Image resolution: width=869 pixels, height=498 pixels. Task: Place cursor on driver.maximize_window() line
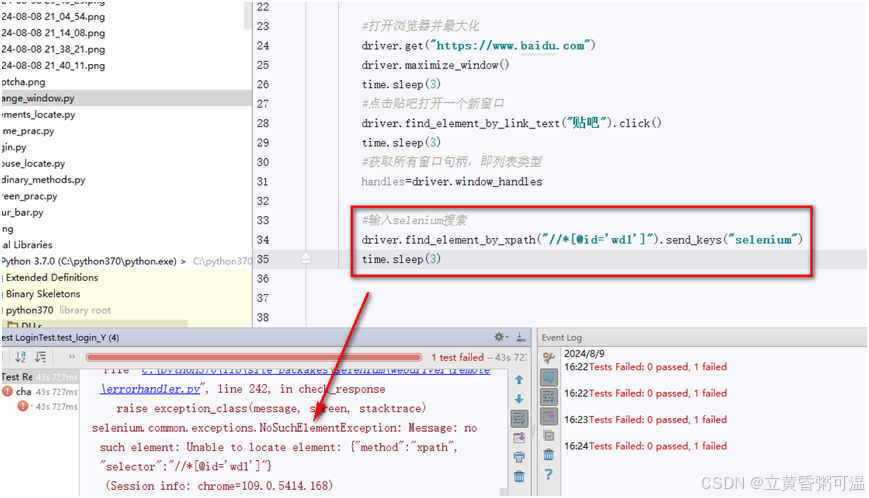click(x=435, y=65)
